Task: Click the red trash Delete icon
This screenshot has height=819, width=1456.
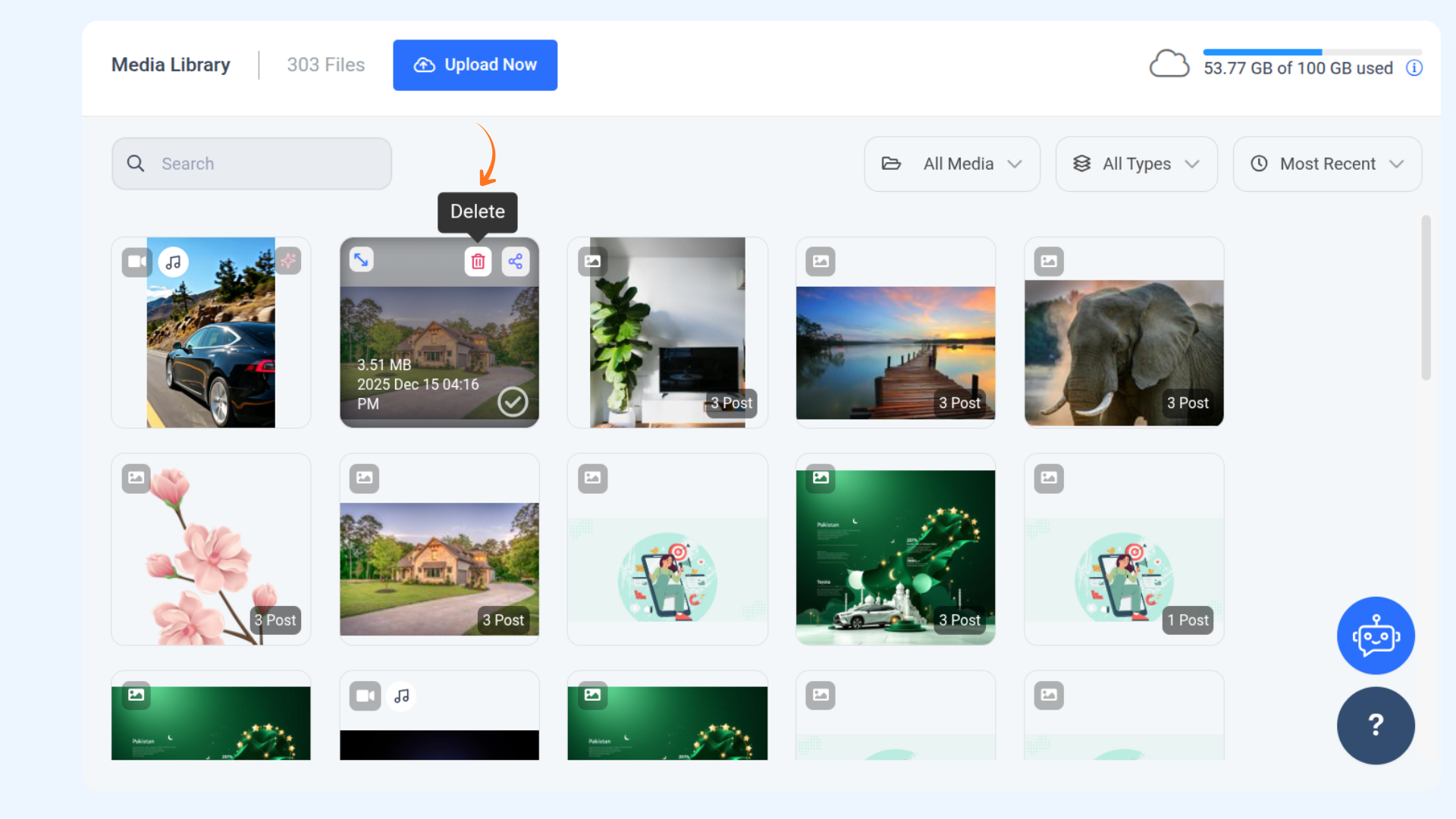Action: click(478, 262)
